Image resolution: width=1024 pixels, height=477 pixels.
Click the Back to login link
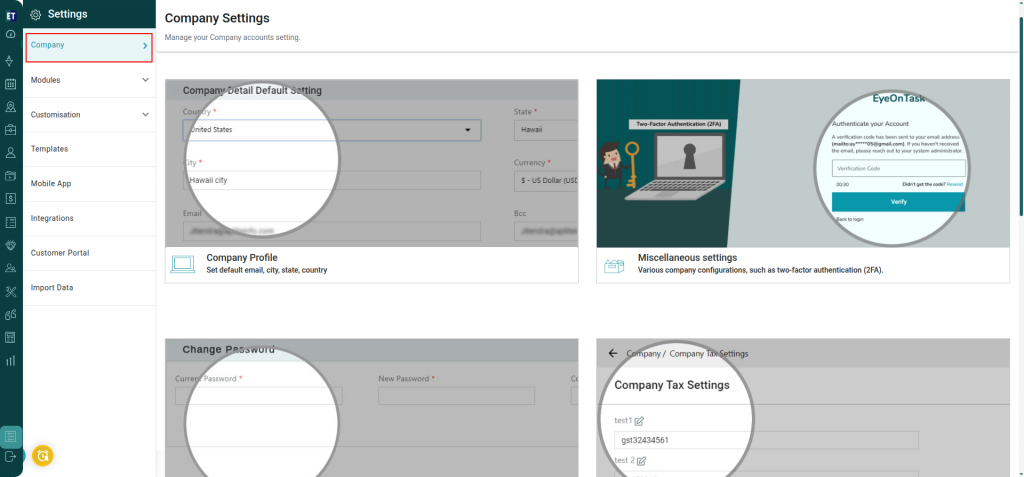(x=850, y=219)
